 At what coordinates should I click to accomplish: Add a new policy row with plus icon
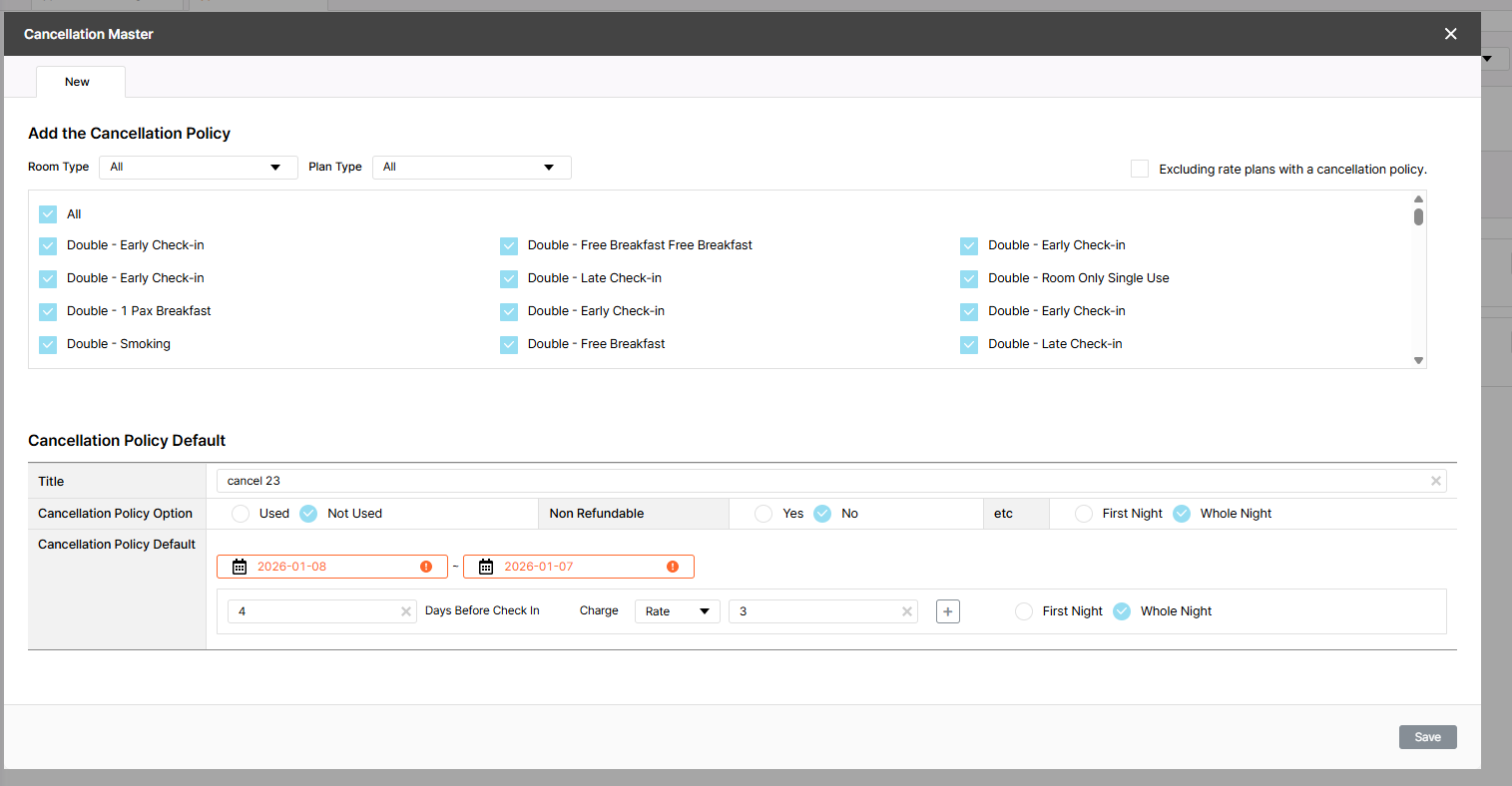click(x=947, y=611)
